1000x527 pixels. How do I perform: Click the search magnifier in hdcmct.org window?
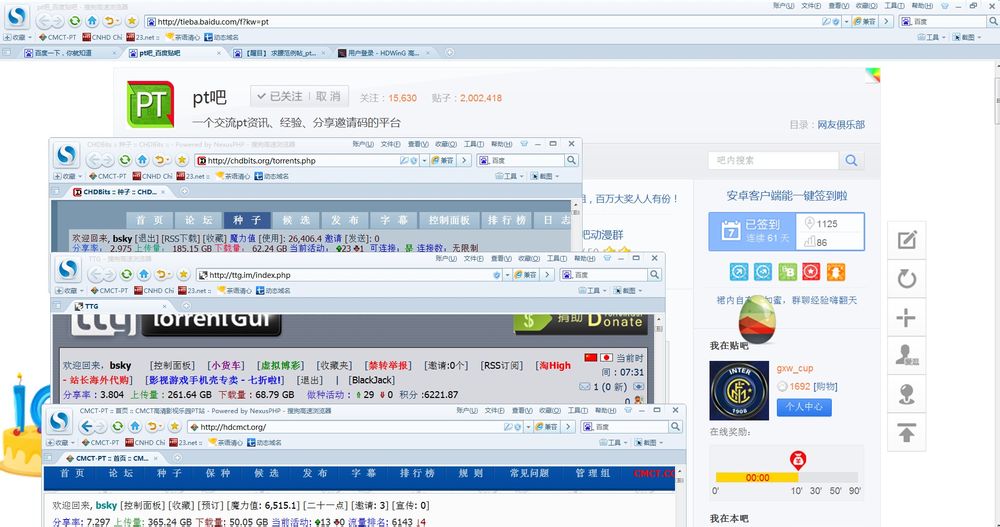675,426
